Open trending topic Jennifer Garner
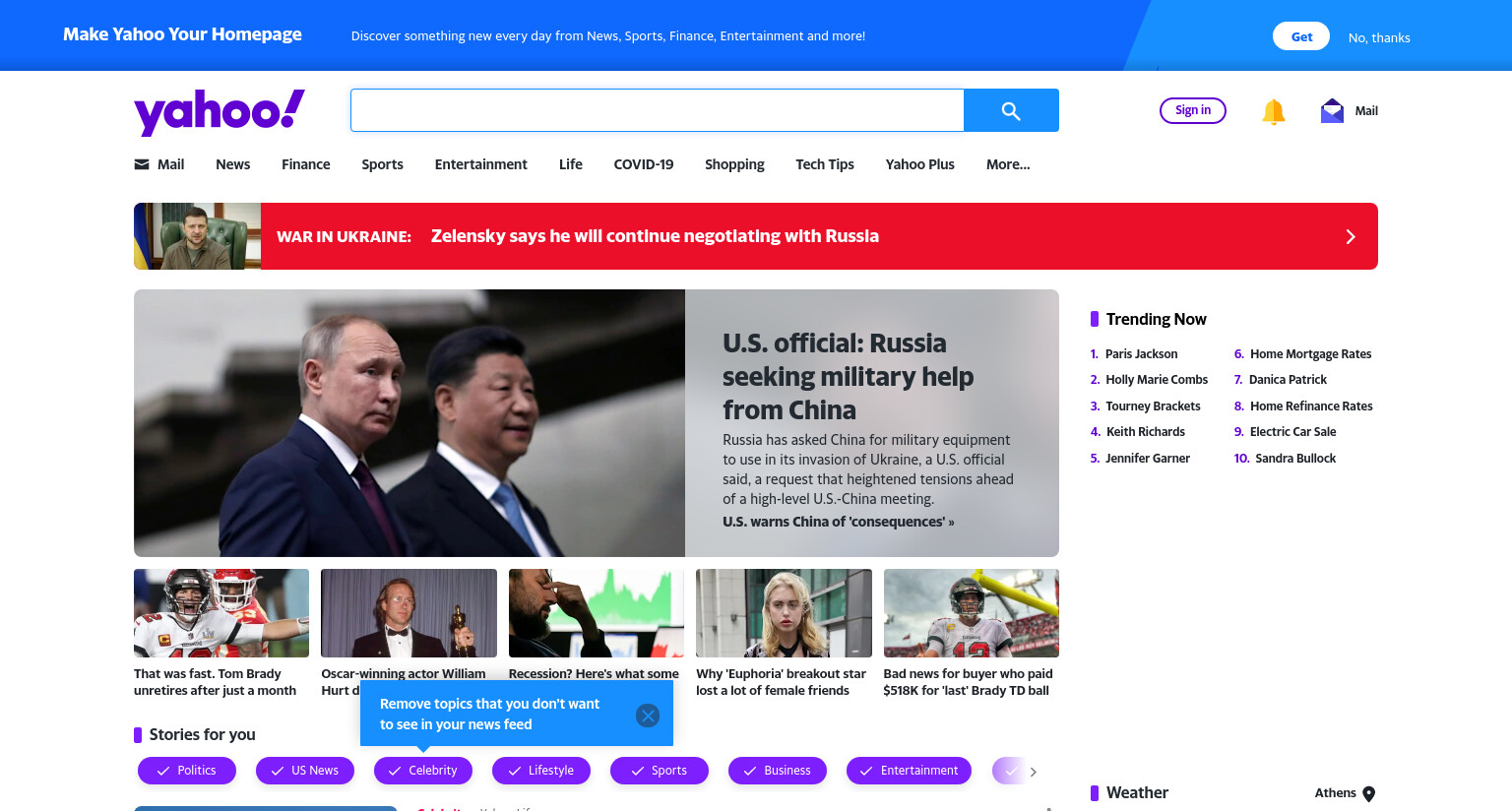This screenshot has width=1512, height=811. (1148, 459)
